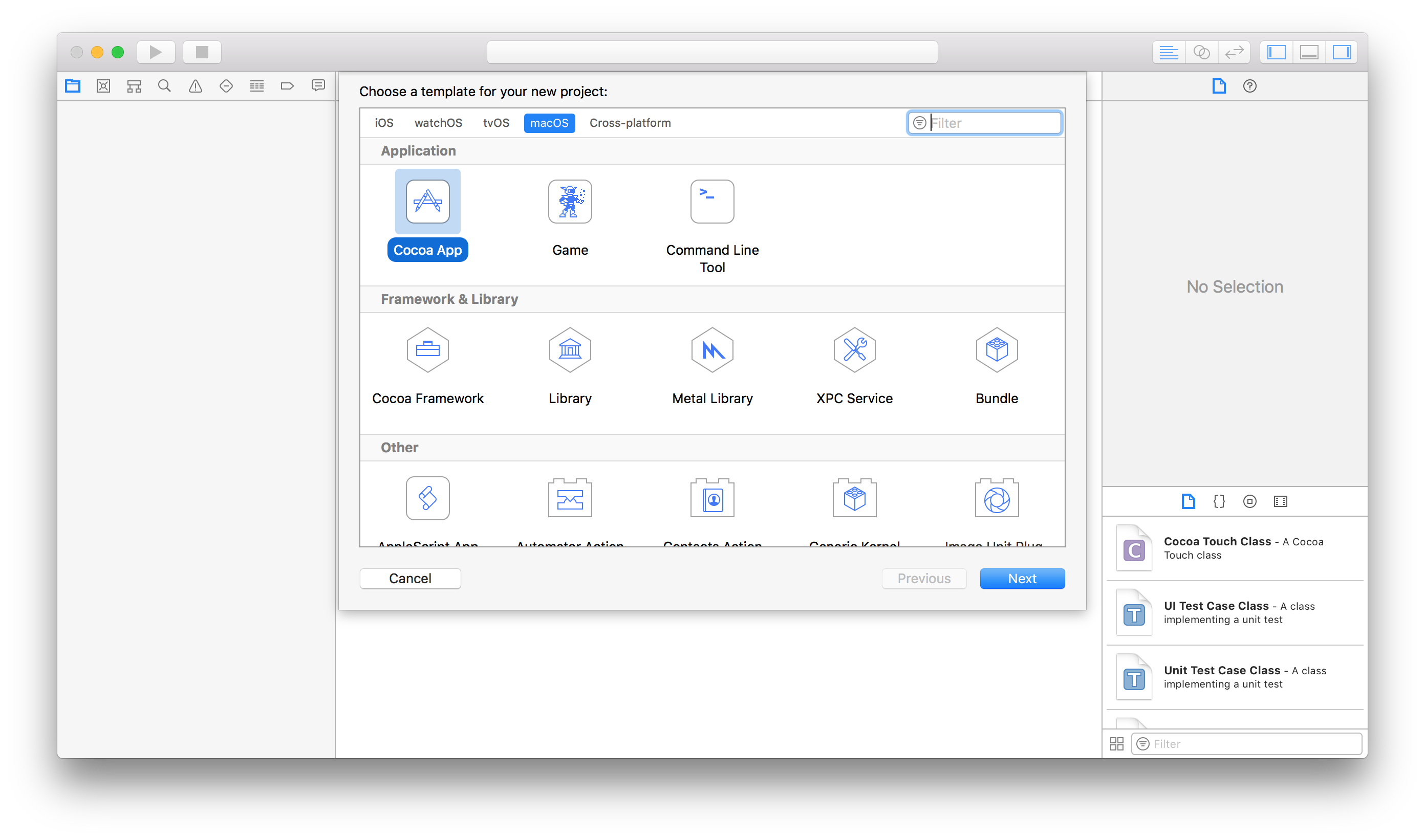Show the Media library

1281,501
